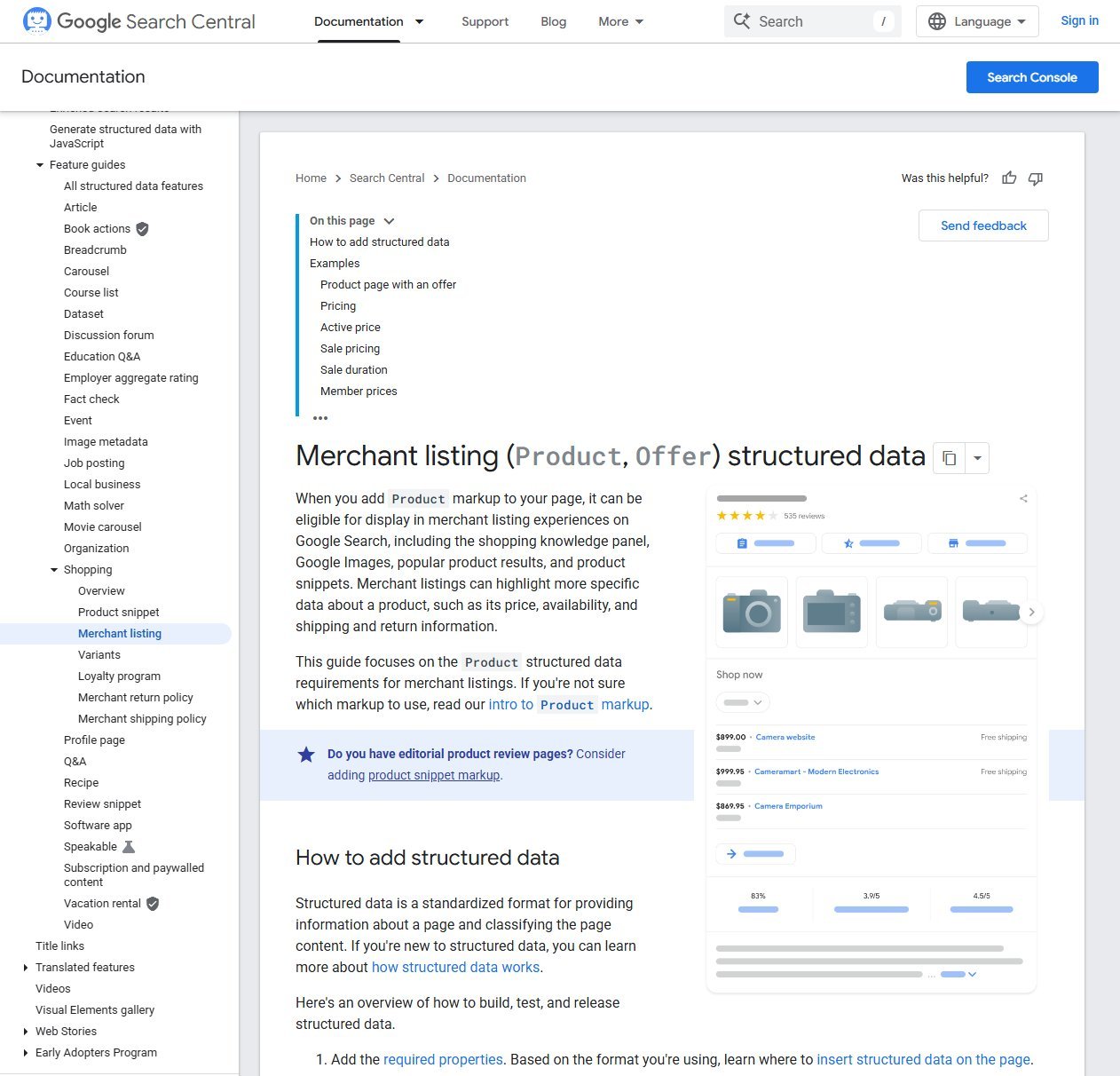The image size is (1120, 1076).
Task: Click the Search Console button
Action: pos(1032,77)
